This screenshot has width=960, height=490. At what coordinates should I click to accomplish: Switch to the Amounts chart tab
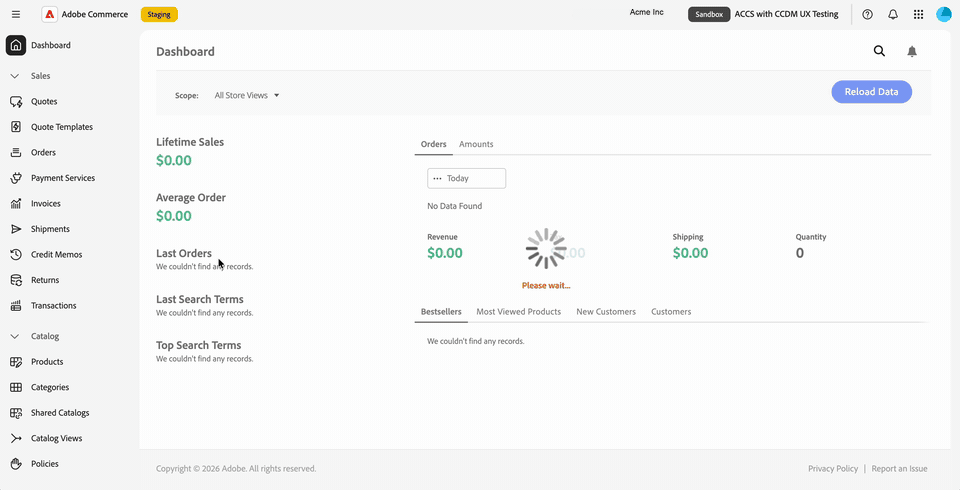point(476,144)
